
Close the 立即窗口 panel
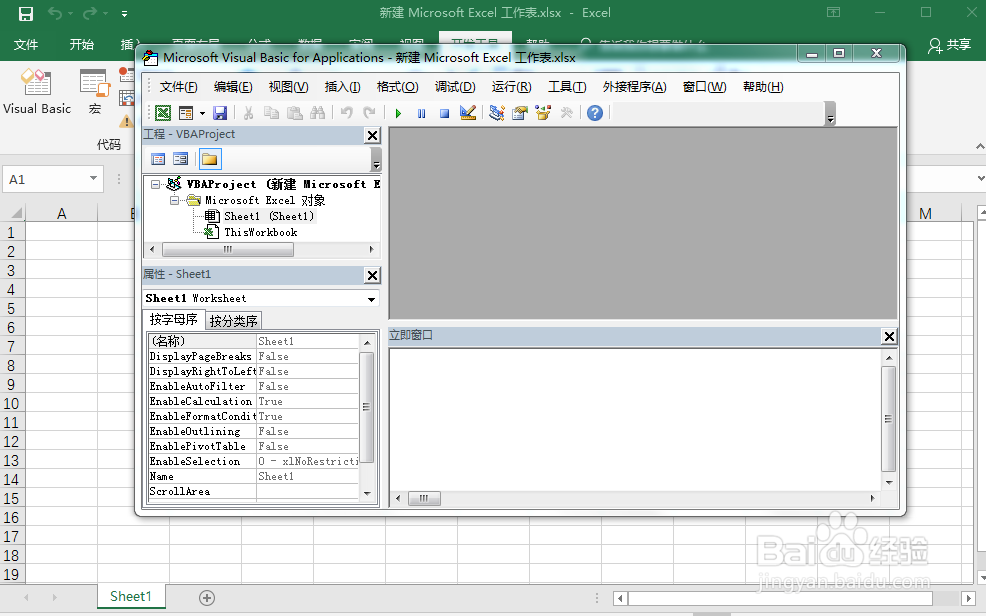889,336
